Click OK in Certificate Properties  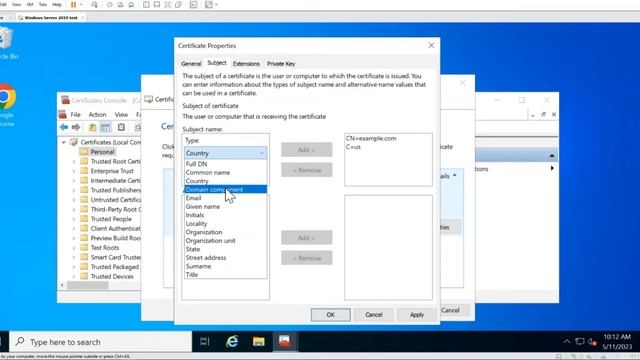[x=331, y=315]
